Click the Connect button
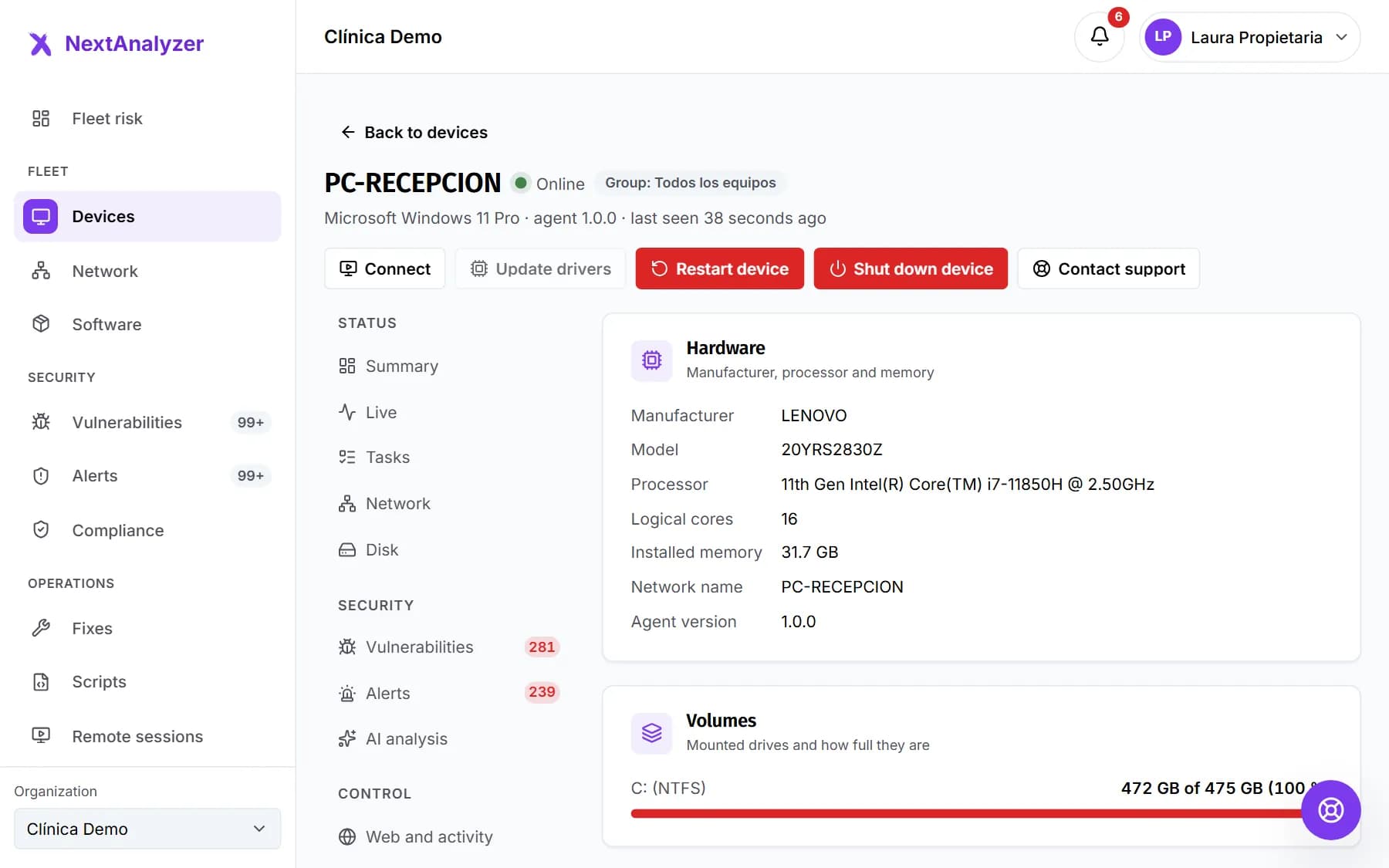The height and width of the screenshot is (868, 1389). 384,269
